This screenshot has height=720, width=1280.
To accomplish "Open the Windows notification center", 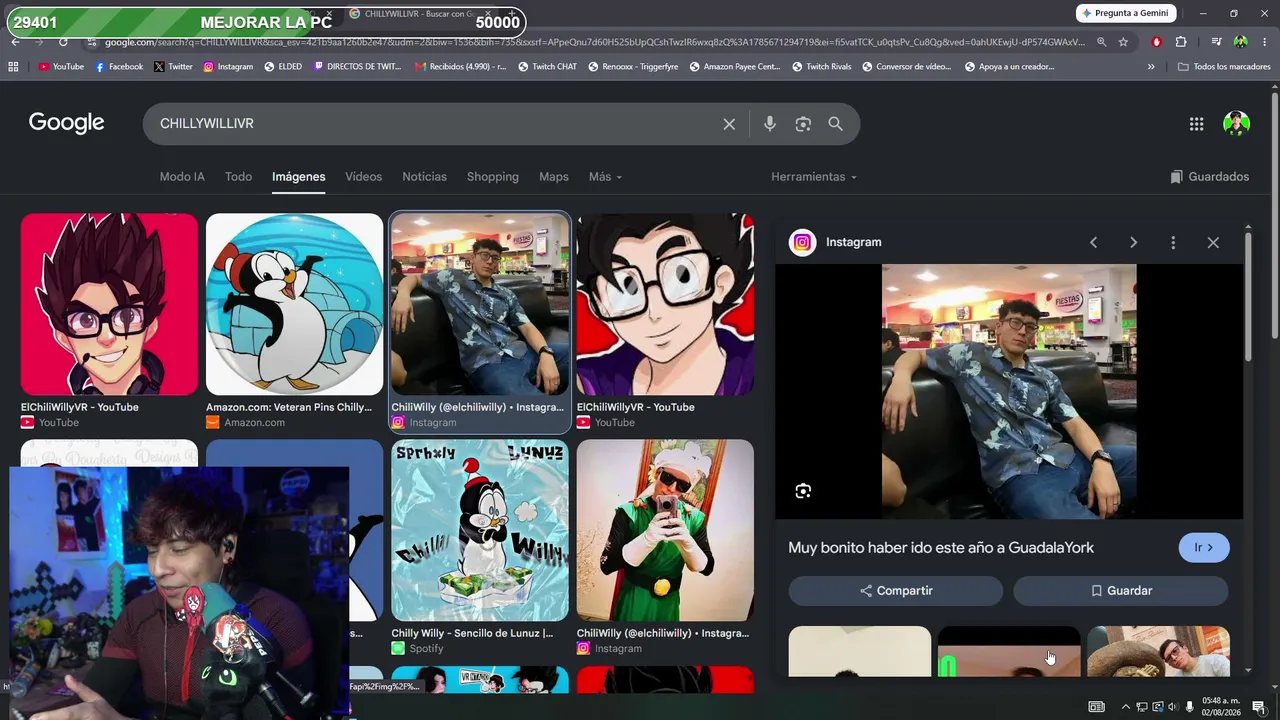I will click(1259, 707).
